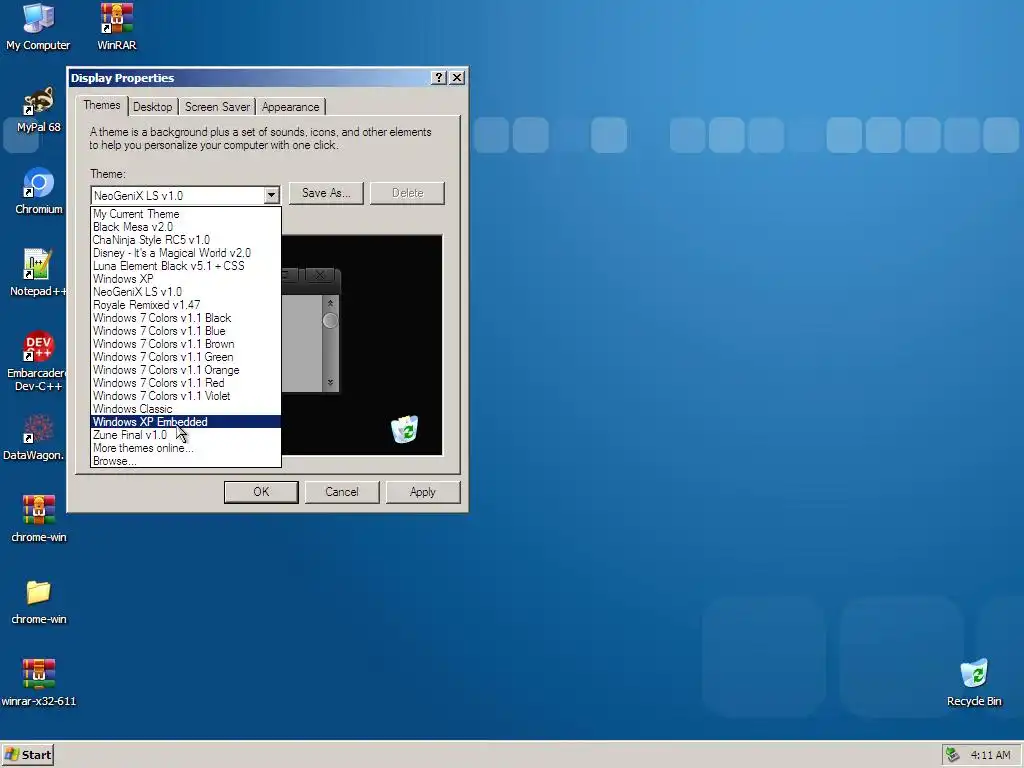Close the Display Properties dialog

pos(457,78)
